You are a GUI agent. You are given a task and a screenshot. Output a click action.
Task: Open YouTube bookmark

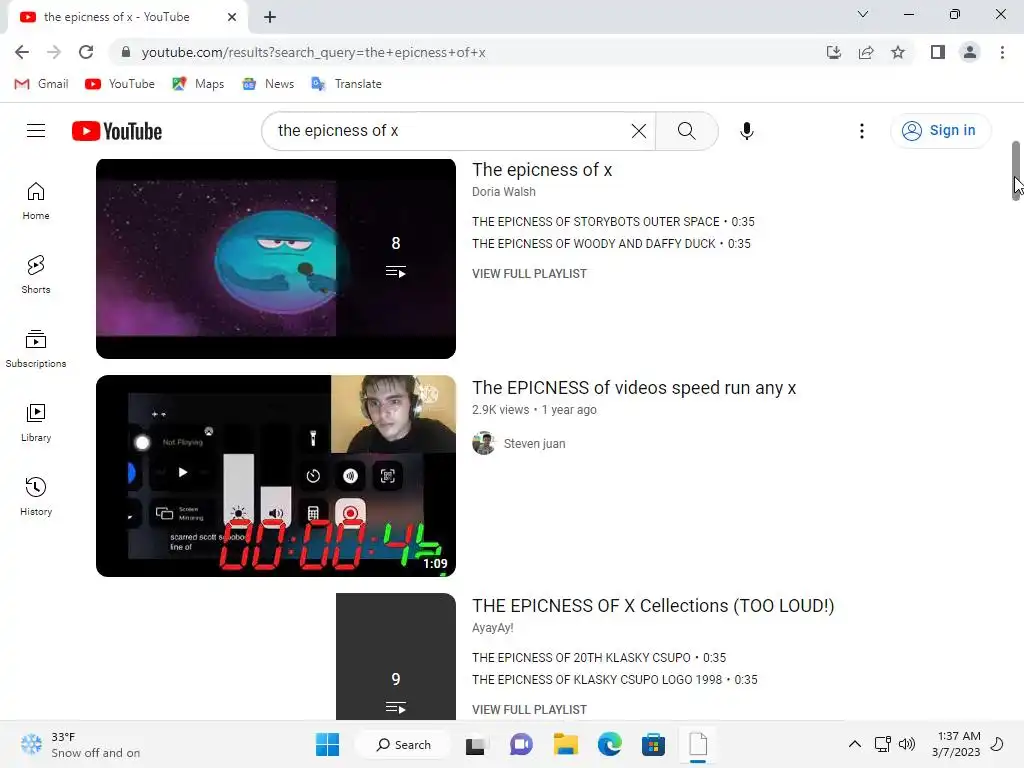pyautogui.click(x=120, y=84)
